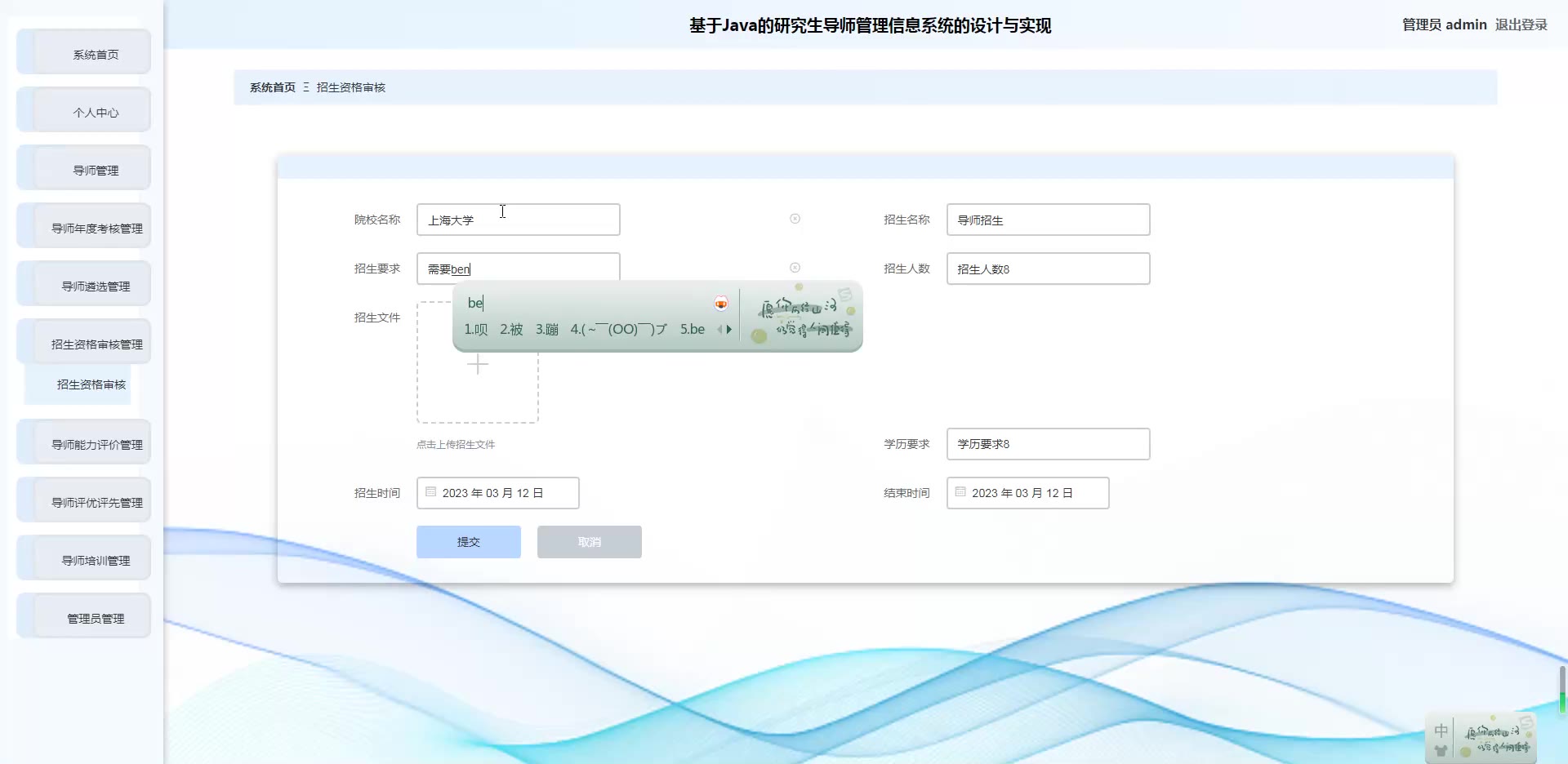Click the circle icon beside 院校名称 field

[x=795, y=219]
